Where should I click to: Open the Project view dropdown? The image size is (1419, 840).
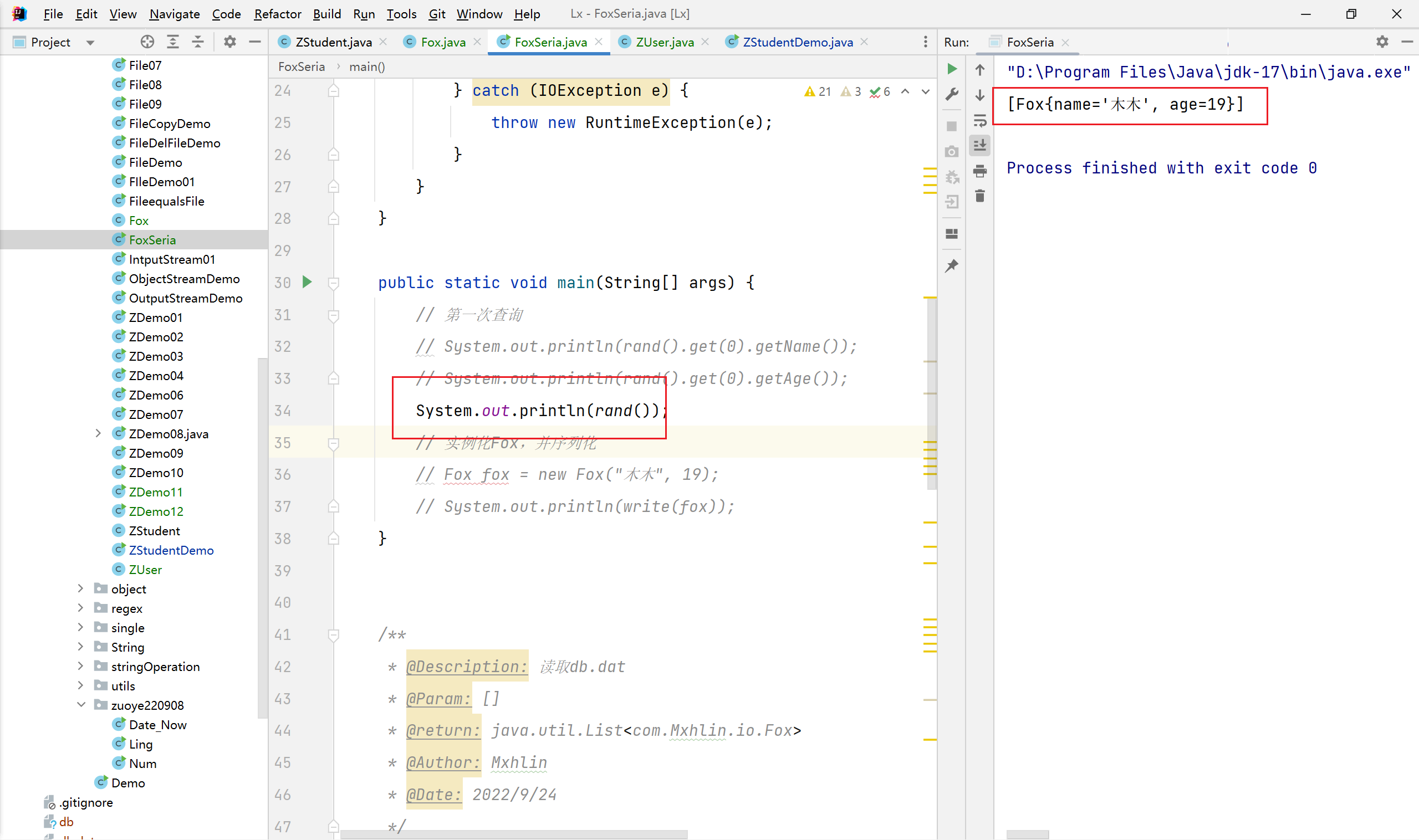pyautogui.click(x=90, y=43)
